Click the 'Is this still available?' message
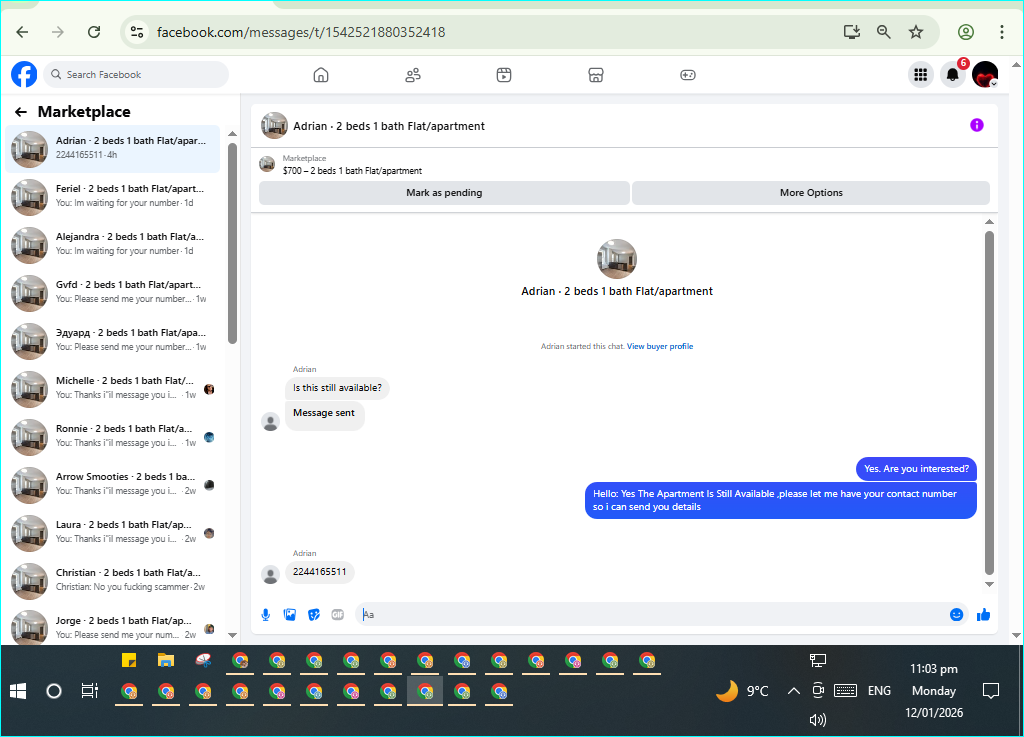 click(x=337, y=388)
